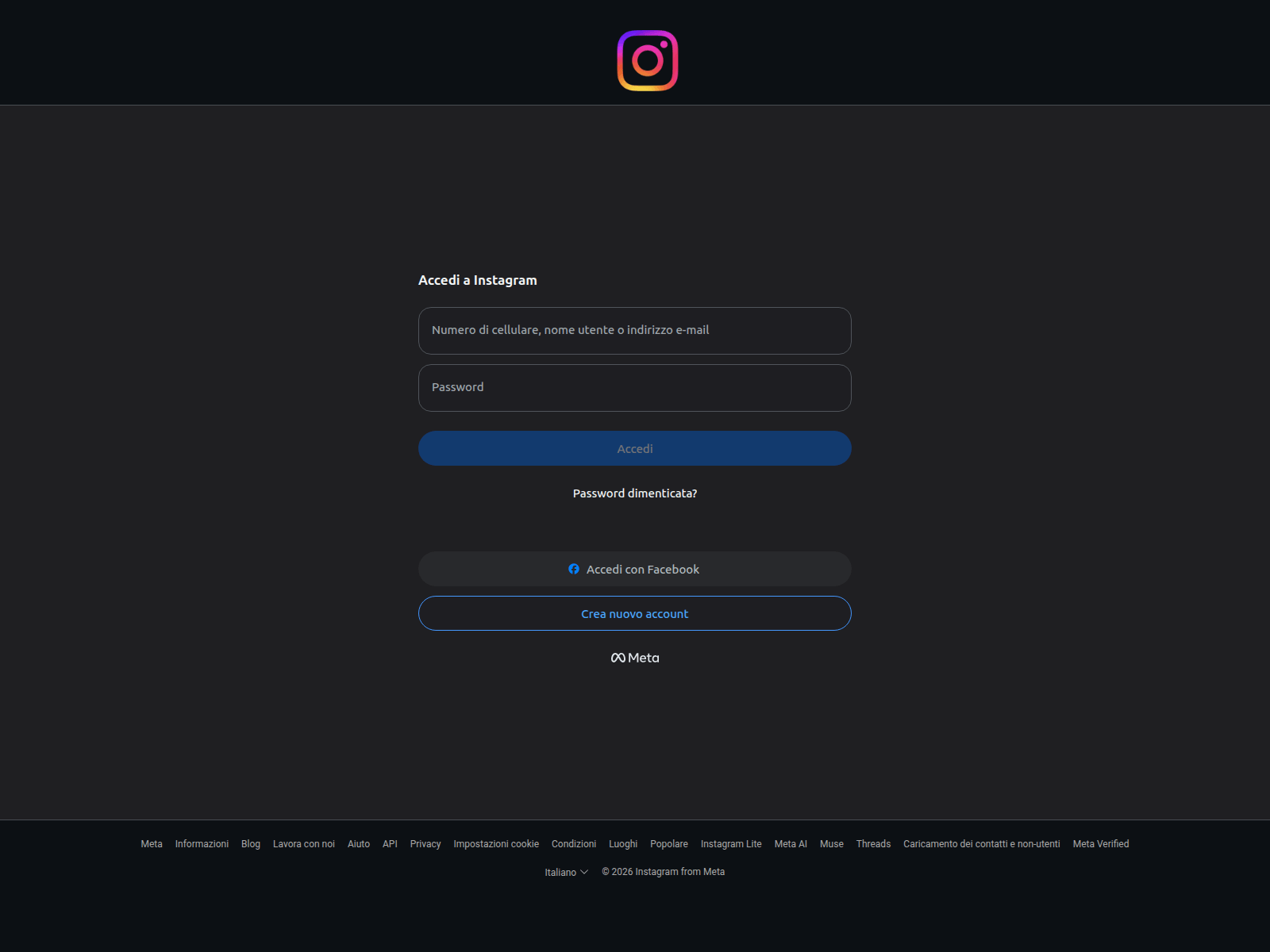Image resolution: width=1270 pixels, height=952 pixels.
Task: Open the Informazioni footer link
Action: point(202,844)
